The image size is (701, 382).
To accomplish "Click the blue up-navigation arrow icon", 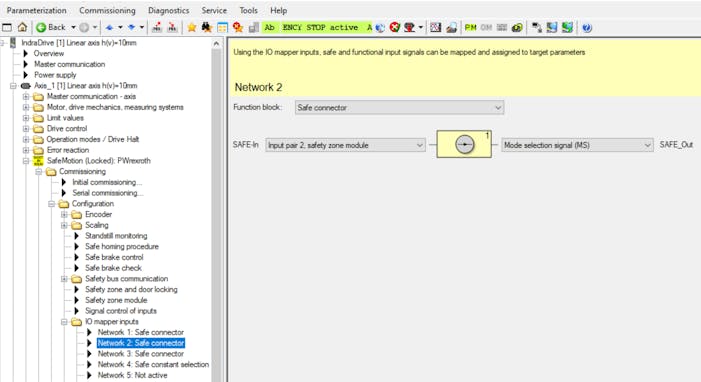I will click(x=110, y=27).
